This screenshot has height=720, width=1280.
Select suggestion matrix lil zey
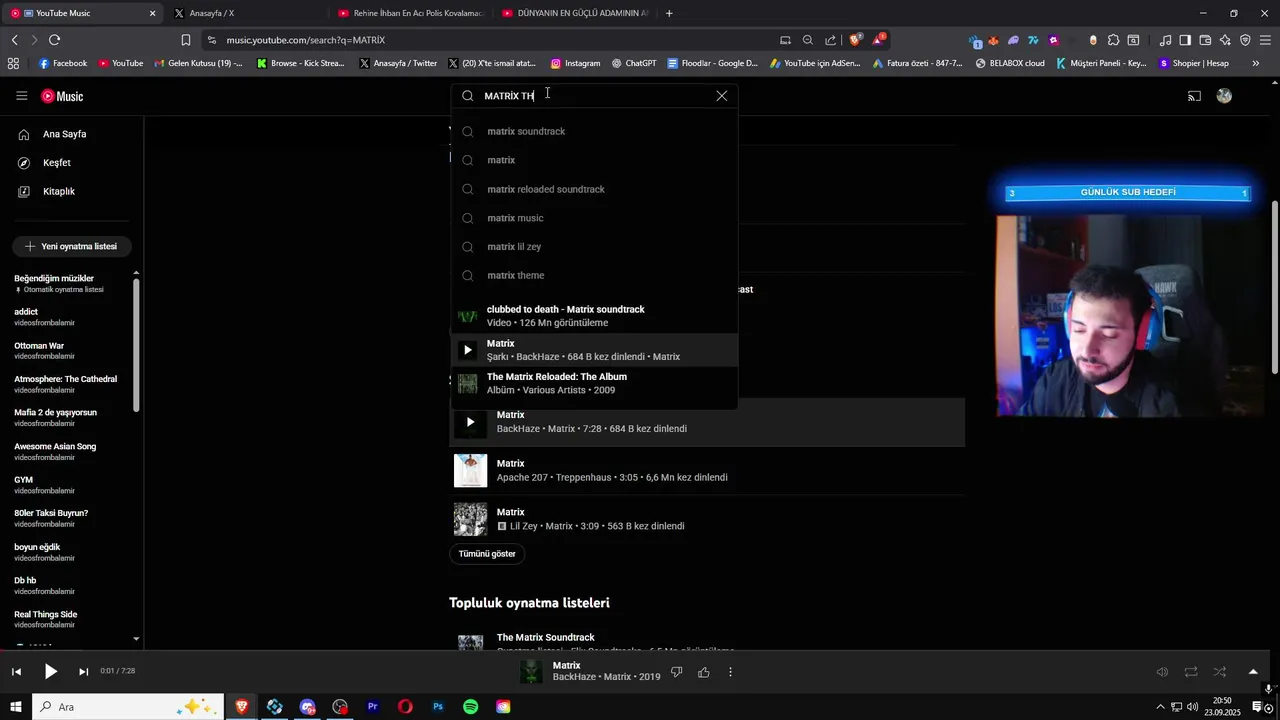click(x=594, y=247)
